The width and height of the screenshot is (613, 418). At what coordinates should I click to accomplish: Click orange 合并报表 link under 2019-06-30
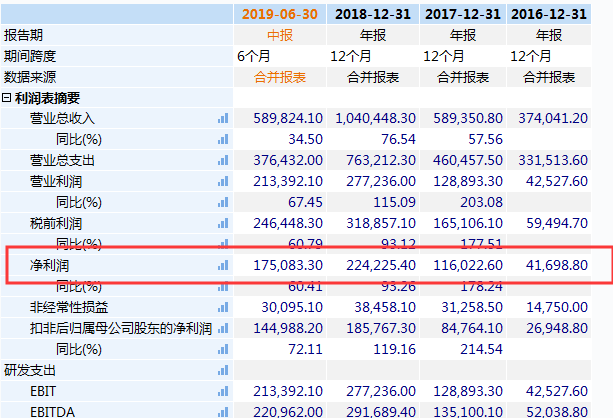click(x=280, y=77)
